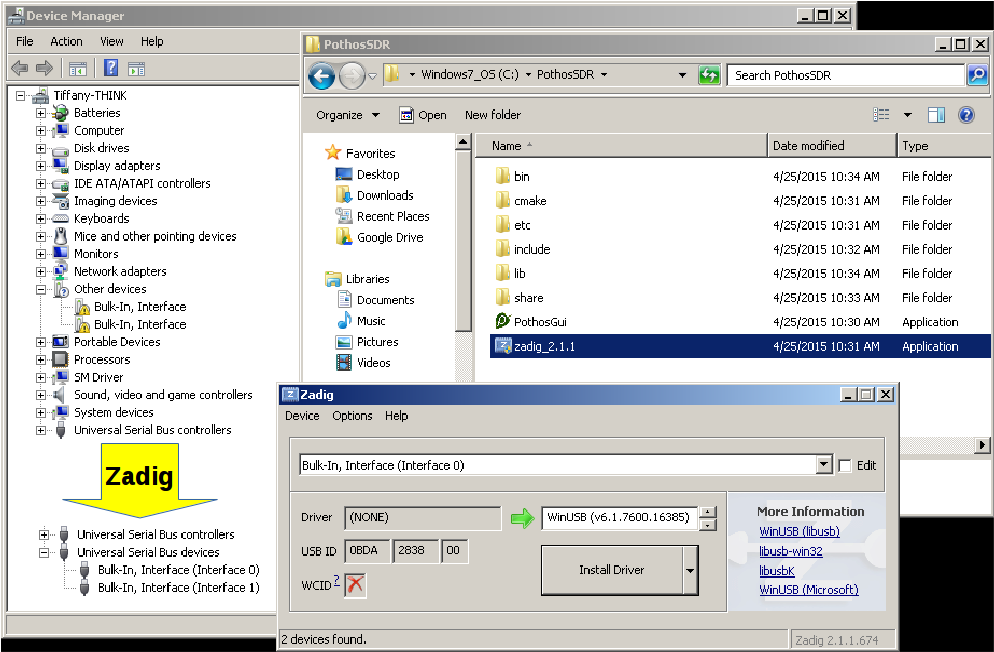Viewport: 994px width, 652px height.
Task: Open the WinUSB (libusb) link
Action: [799, 532]
